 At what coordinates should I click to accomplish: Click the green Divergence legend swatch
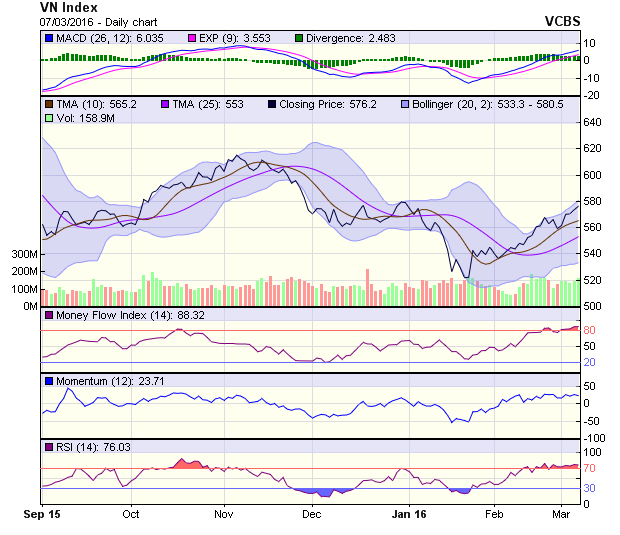click(x=299, y=38)
